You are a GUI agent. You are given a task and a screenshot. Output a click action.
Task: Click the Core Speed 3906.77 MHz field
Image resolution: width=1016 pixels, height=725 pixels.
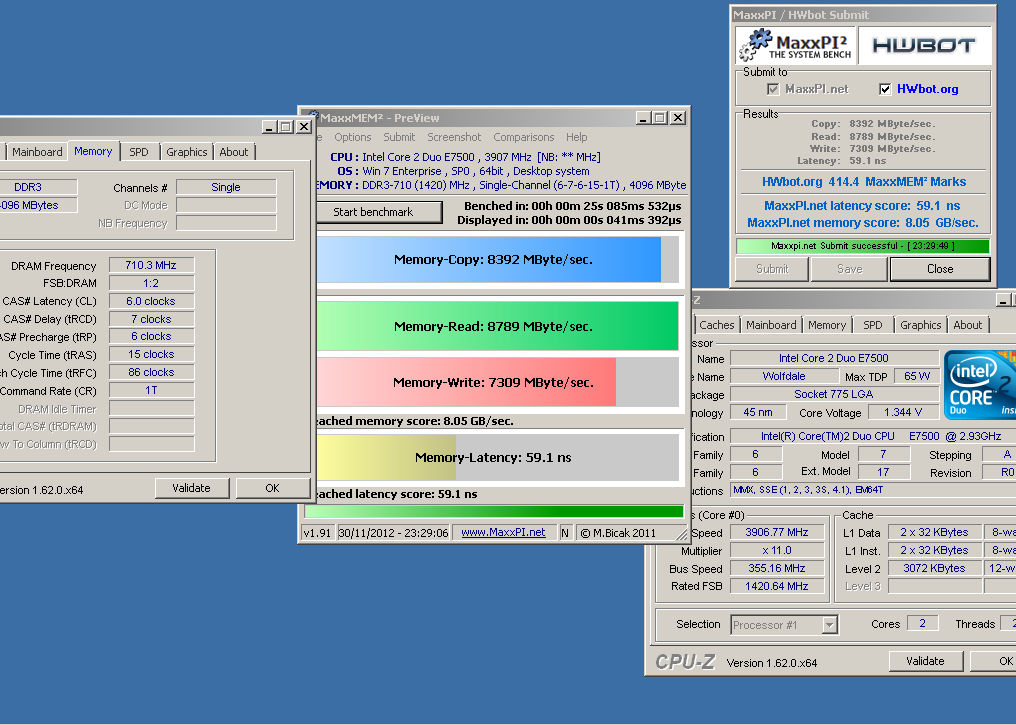(777, 532)
